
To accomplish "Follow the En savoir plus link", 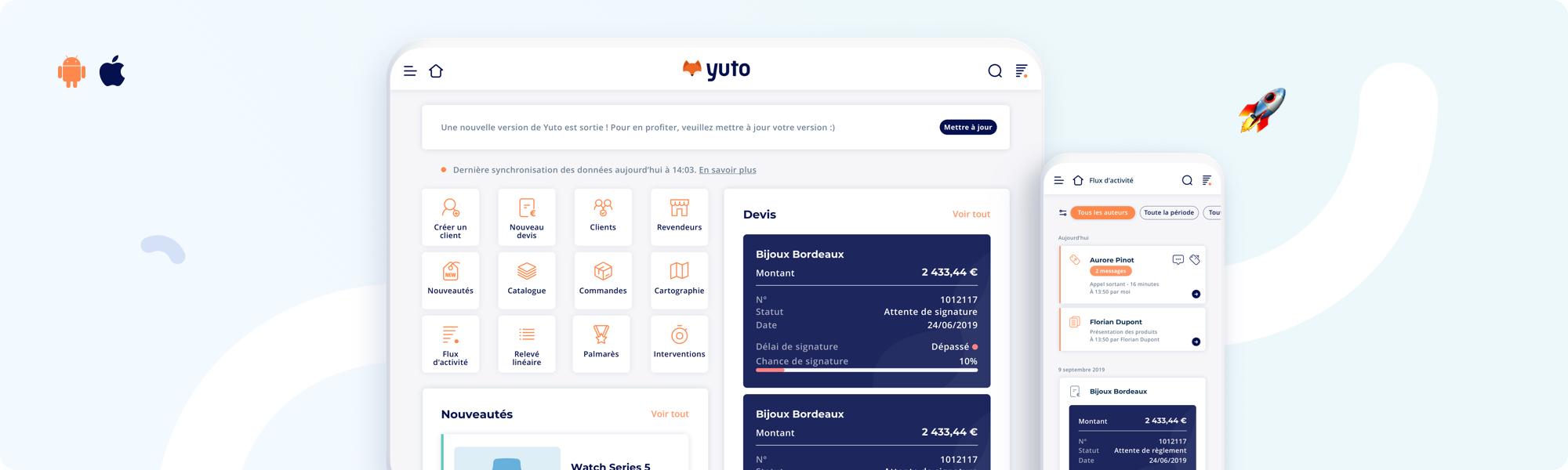I will [728, 170].
